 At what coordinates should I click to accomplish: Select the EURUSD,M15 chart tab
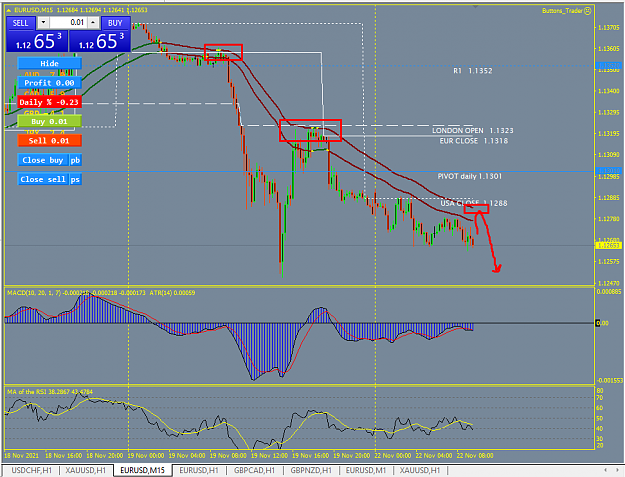(x=143, y=470)
